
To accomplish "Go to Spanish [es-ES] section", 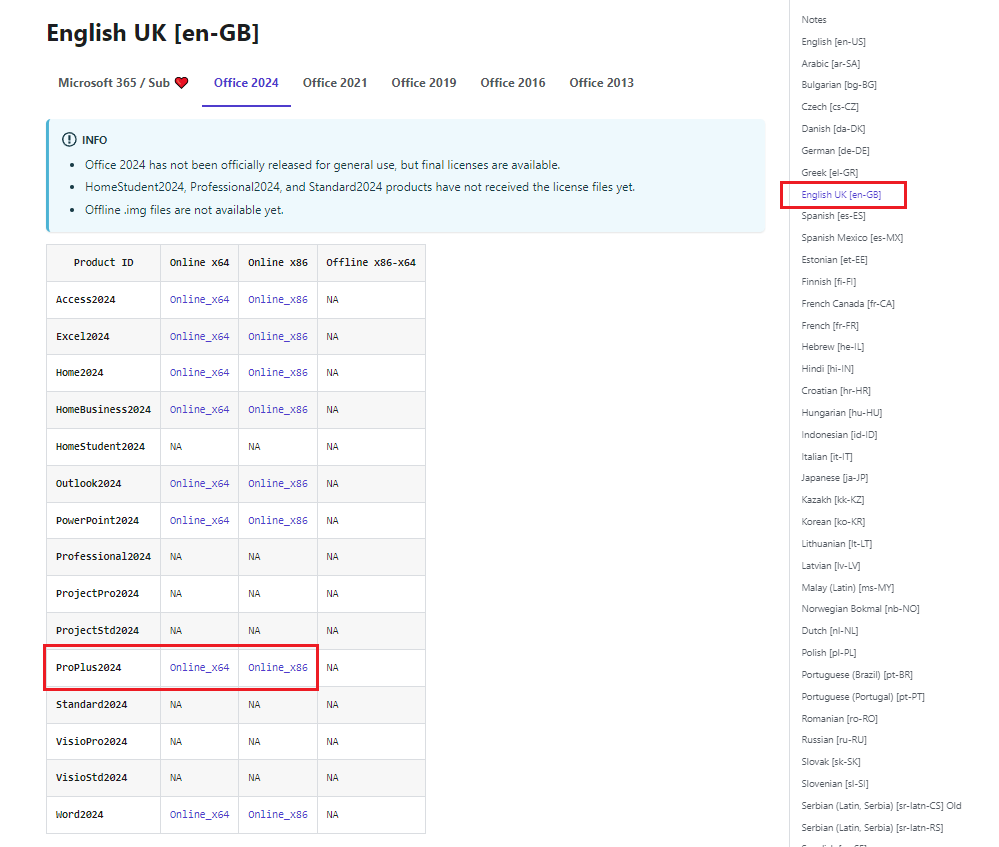I will [x=833, y=216].
